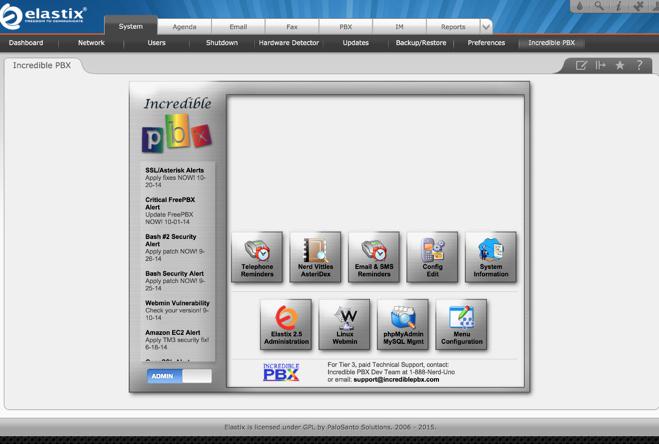Viewport: 659px width, 444px height.
Task: Open the Hardware Detector submenu item
Action: pyautogui.click(x=289, y=43)
